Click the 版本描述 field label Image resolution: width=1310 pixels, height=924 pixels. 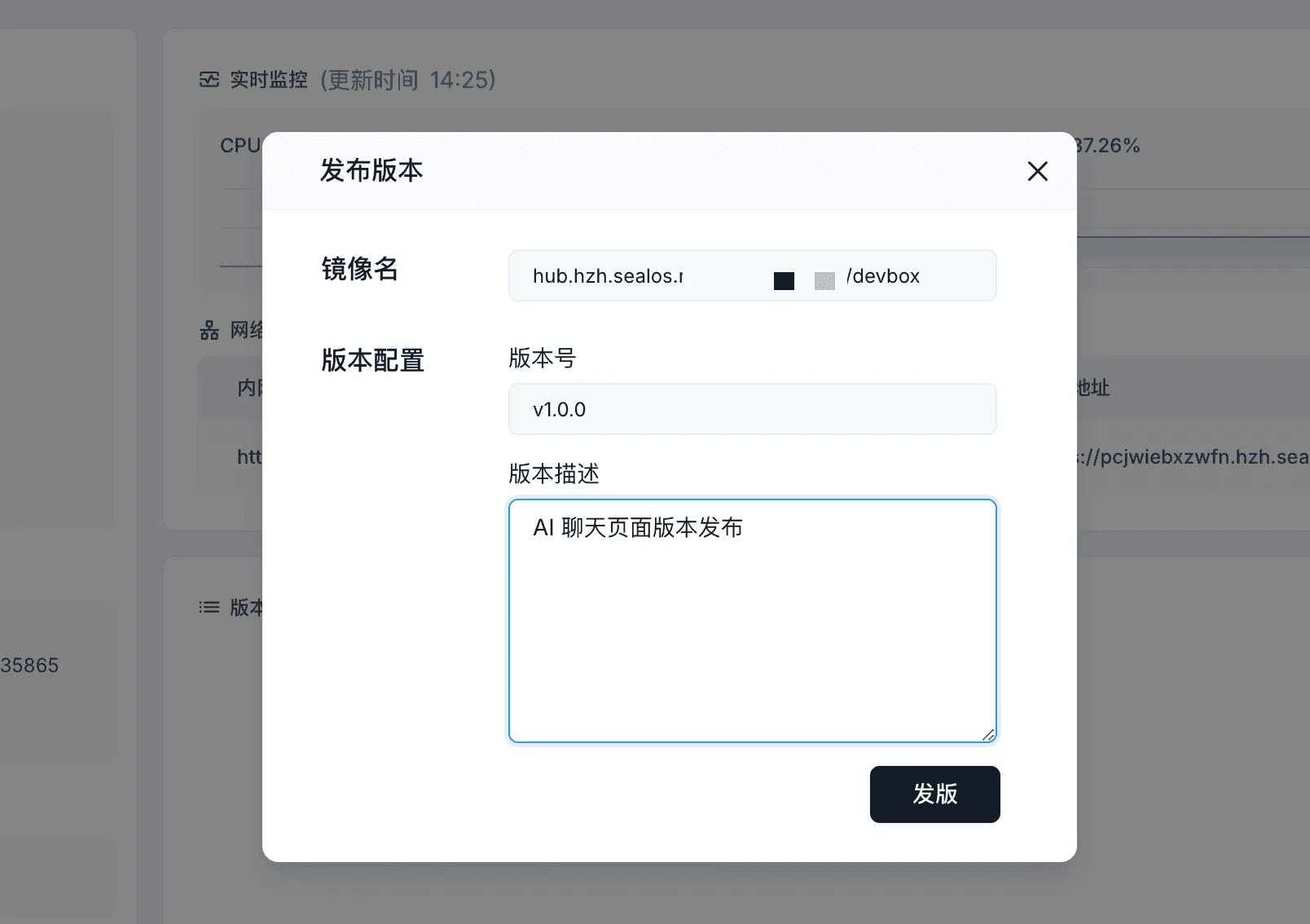click(x=553, y=473)
